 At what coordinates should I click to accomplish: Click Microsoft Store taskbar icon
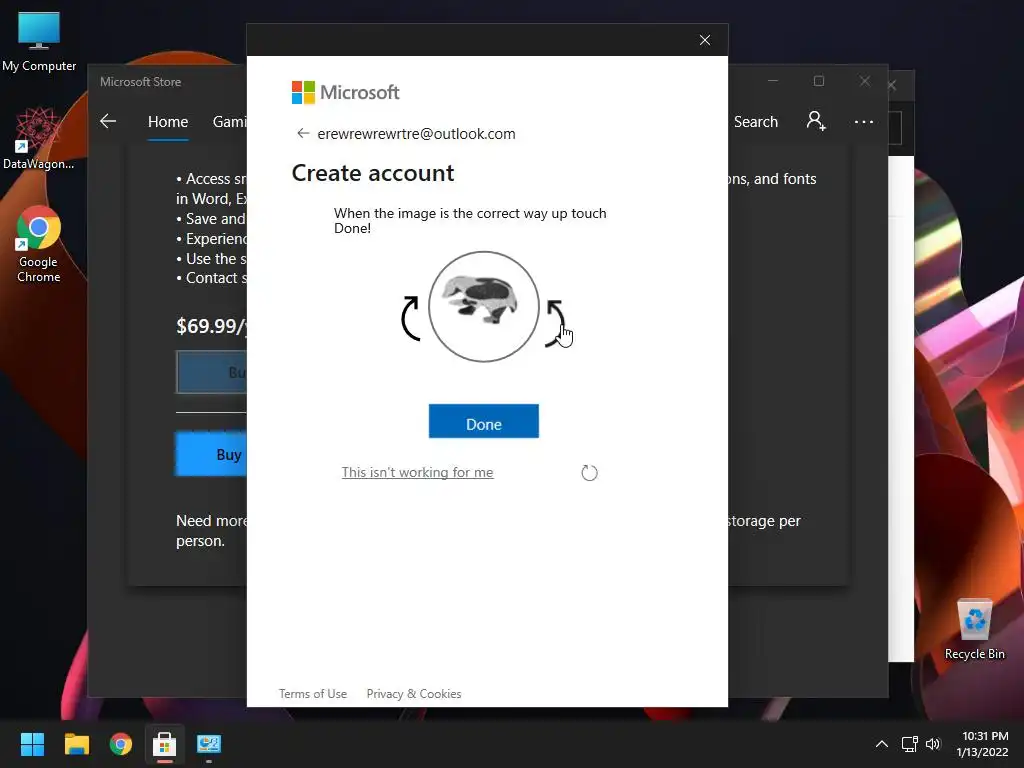coord(165,744)
